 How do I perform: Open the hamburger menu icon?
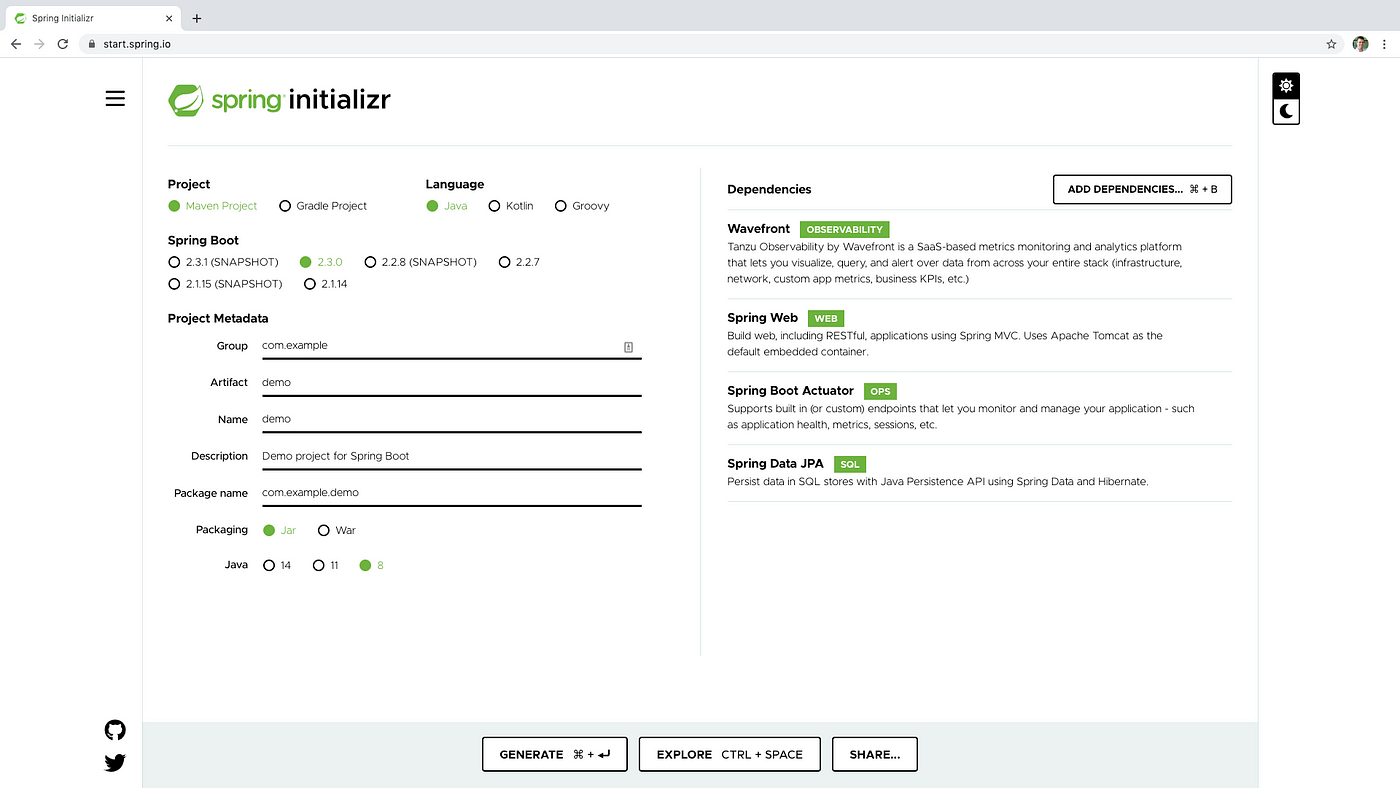115,98
